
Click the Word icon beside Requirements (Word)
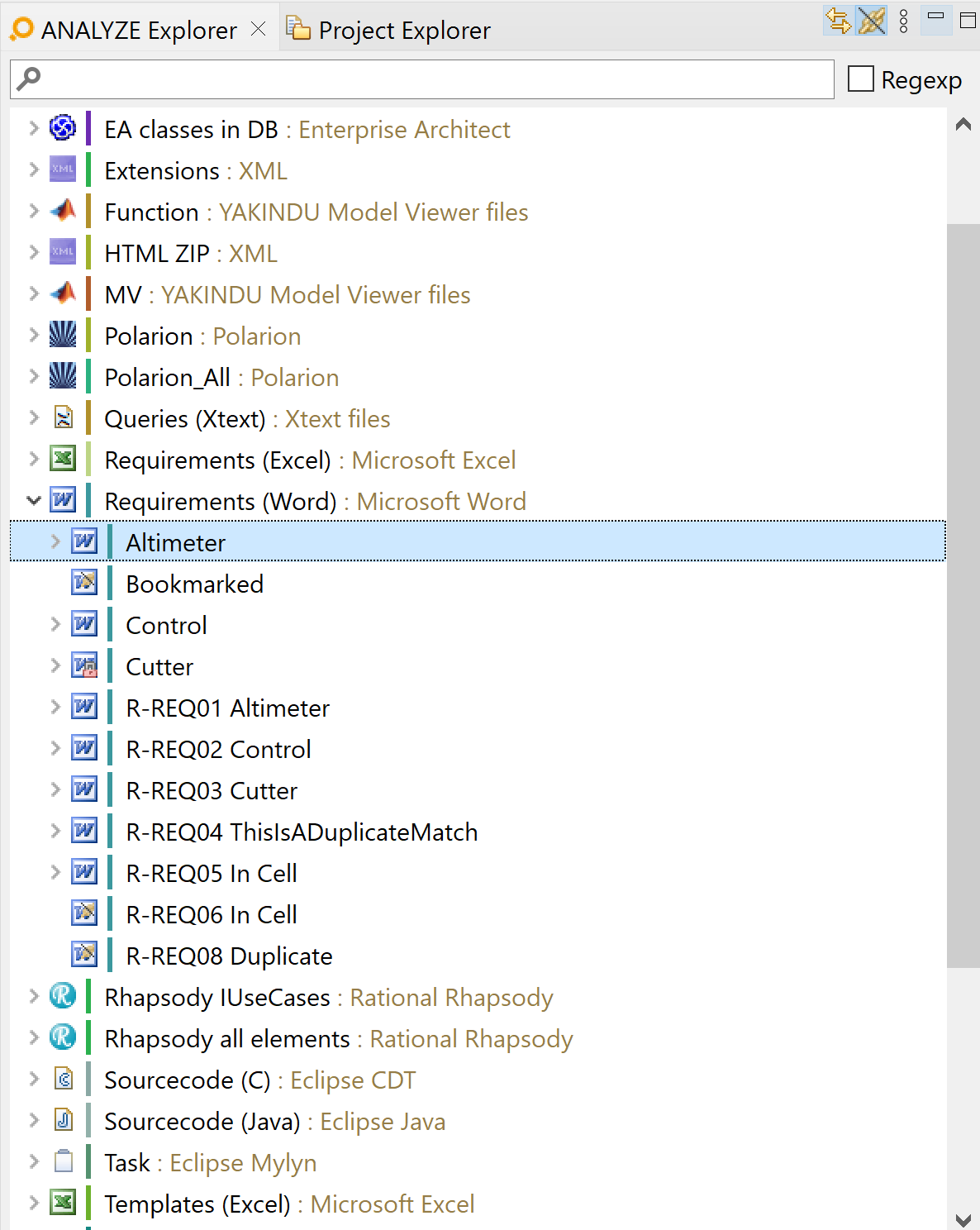pyautogui.click(x=63, y=500)
